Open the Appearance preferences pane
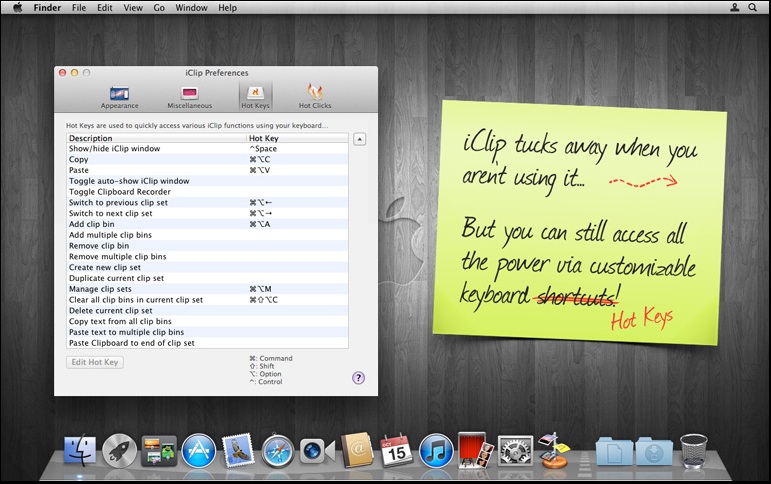 (x=119, y=96)
